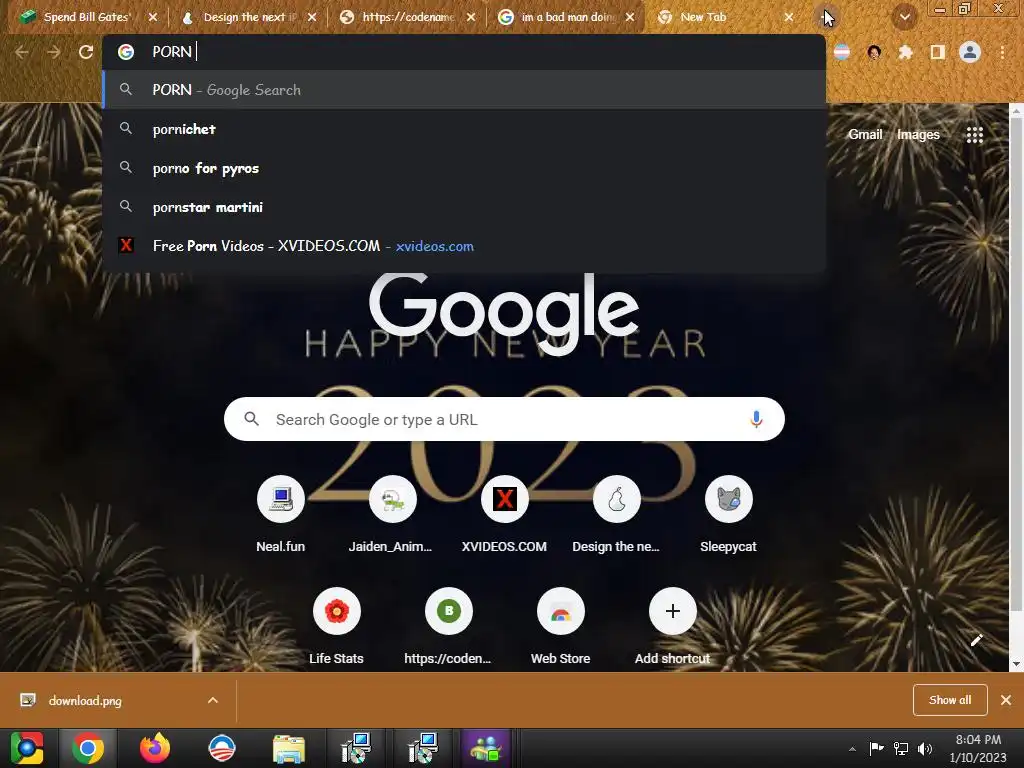Select the porno for pyros suggestion
1024x768 pixels.
464,168
